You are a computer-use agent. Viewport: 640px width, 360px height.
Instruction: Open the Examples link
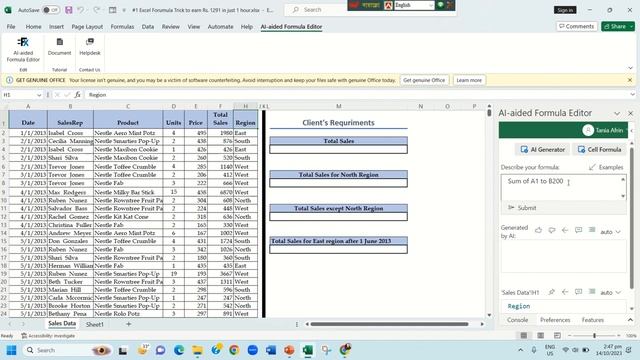tap(606, 167)
